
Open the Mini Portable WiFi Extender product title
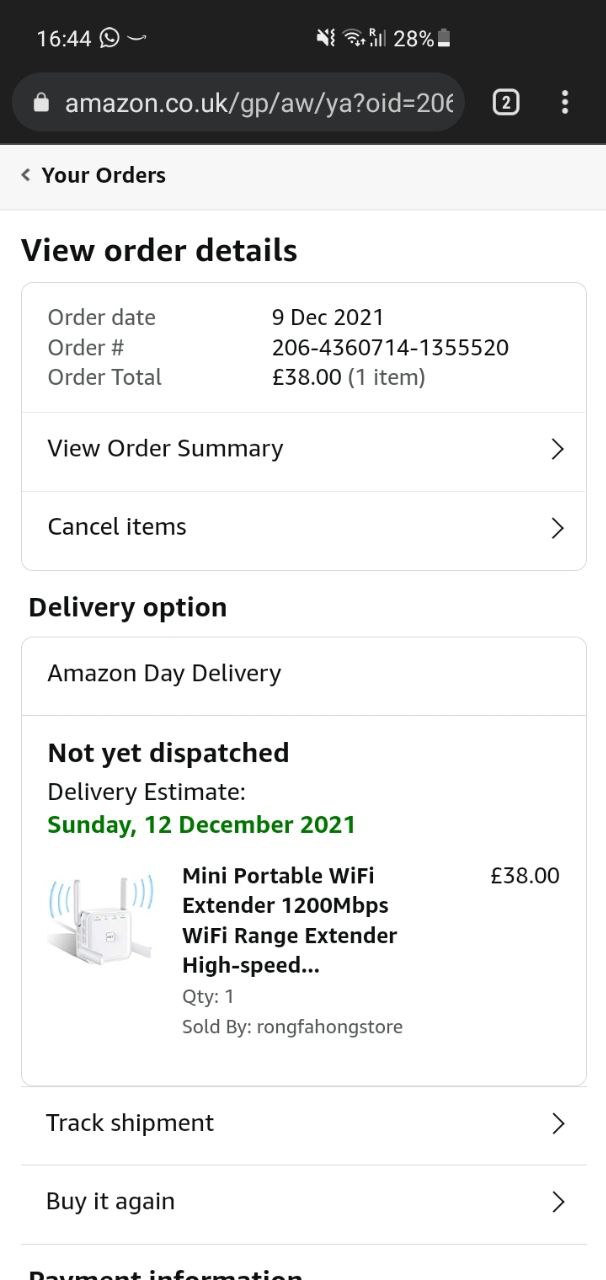(289, 920)
